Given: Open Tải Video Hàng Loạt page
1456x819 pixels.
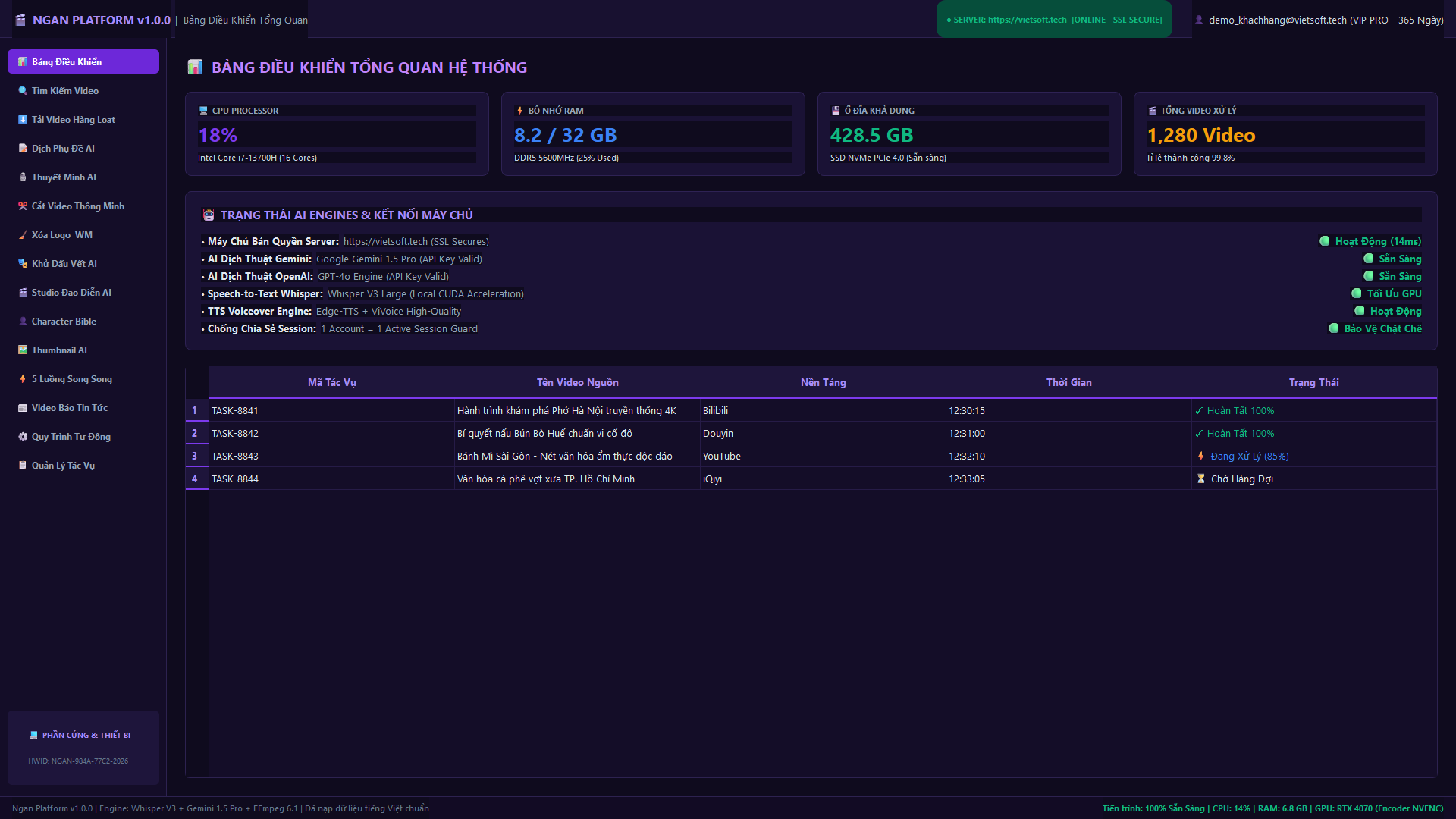Looking at the screenshot, I should 83,120.
